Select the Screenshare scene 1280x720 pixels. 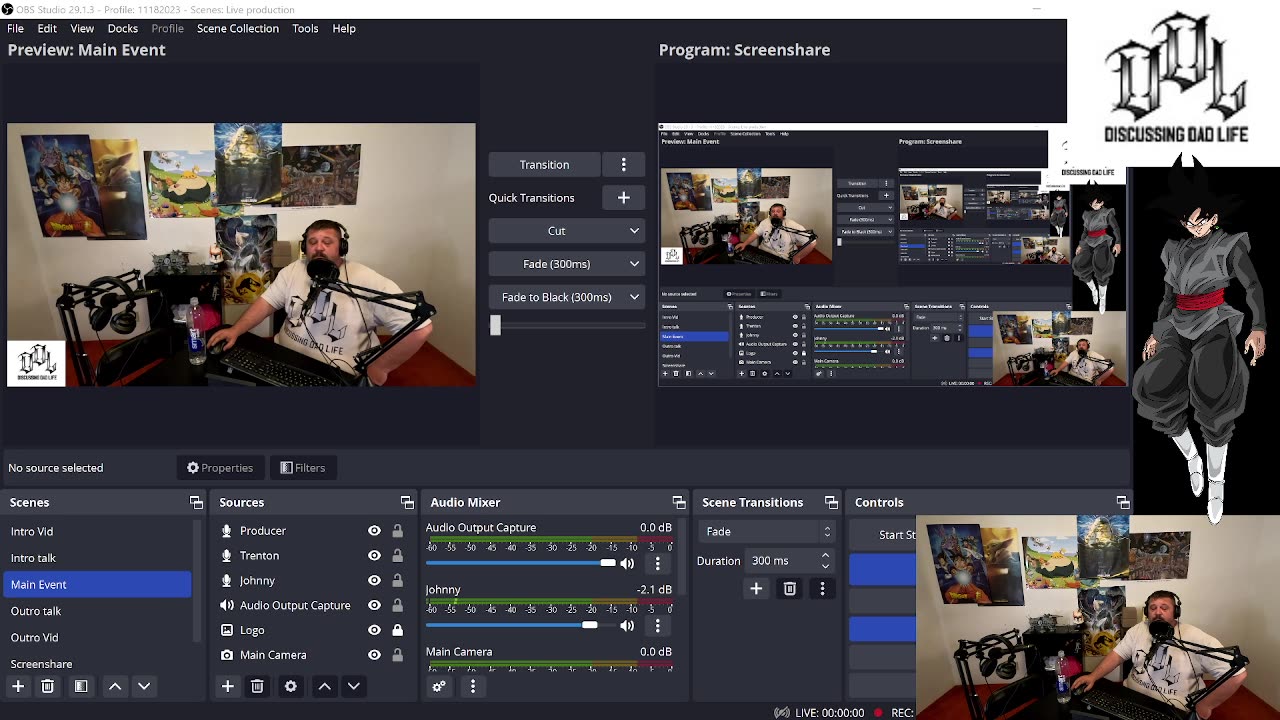pyautogui.click(x=96, y=663)
